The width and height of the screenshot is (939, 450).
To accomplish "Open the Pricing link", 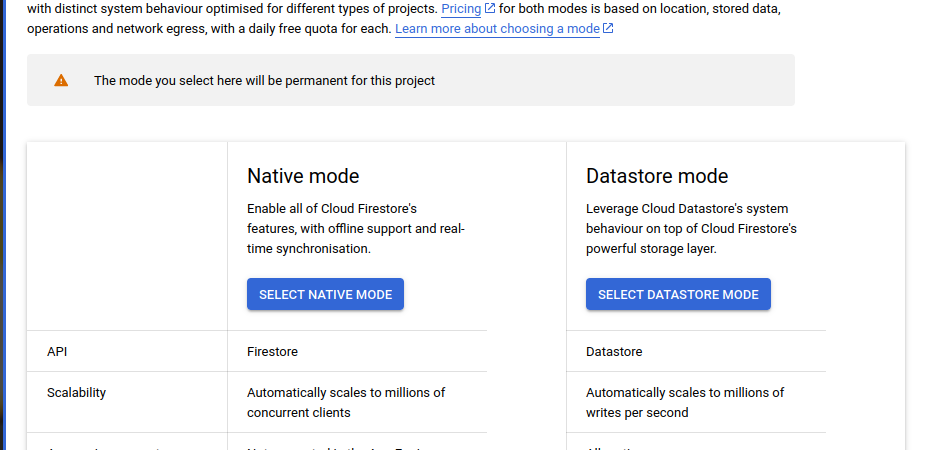I will [x=461, y=9].
